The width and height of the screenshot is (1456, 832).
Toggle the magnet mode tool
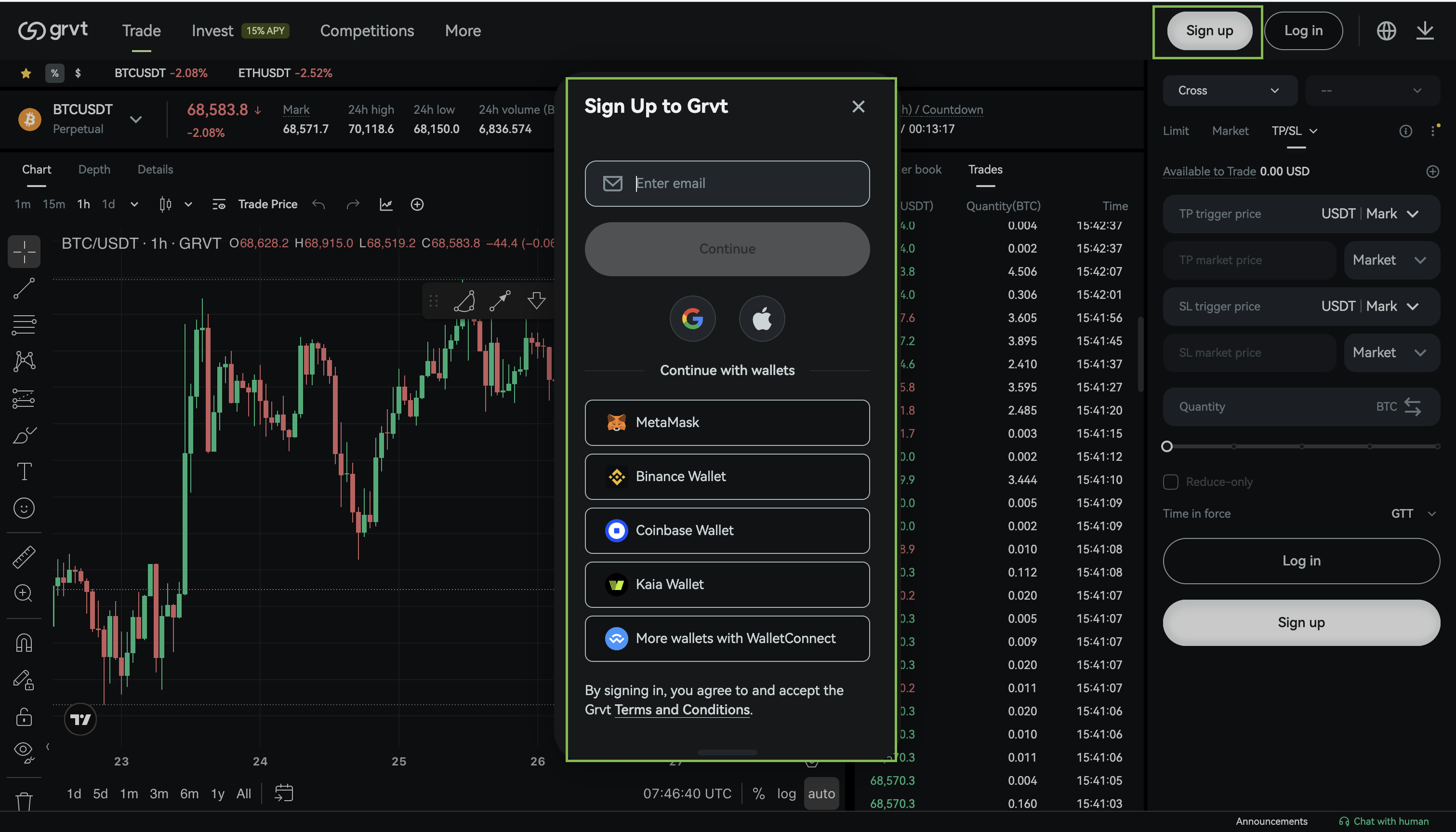24,643
